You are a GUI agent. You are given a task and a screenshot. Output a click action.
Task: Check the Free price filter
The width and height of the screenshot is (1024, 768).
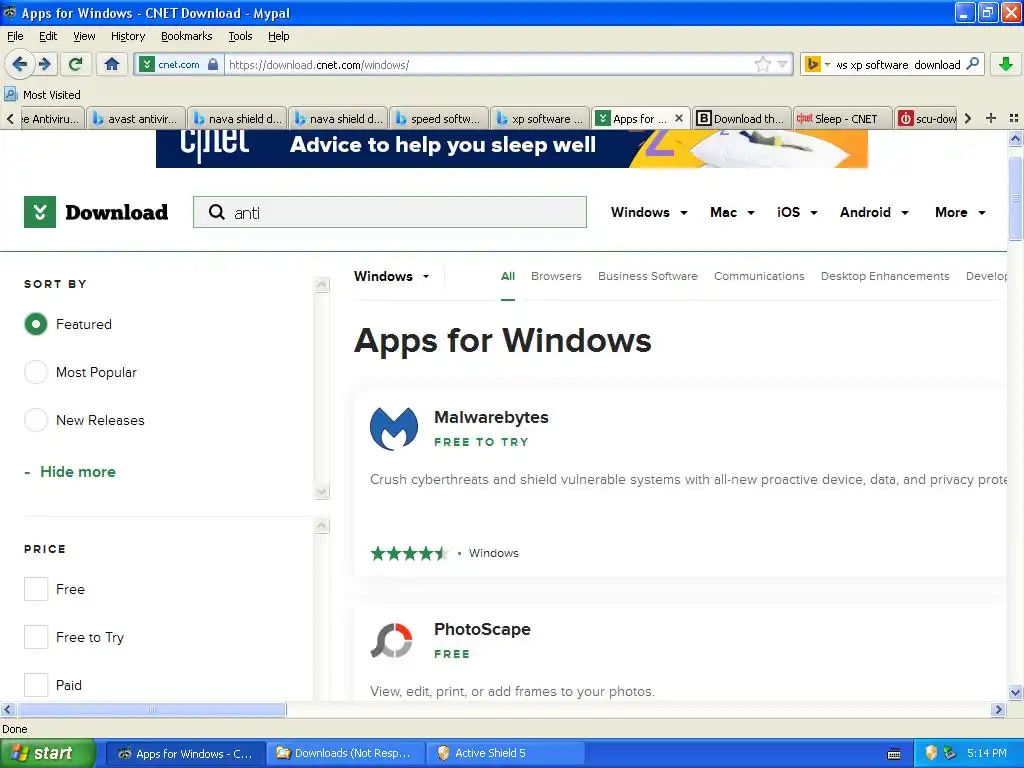coord(36,589)
